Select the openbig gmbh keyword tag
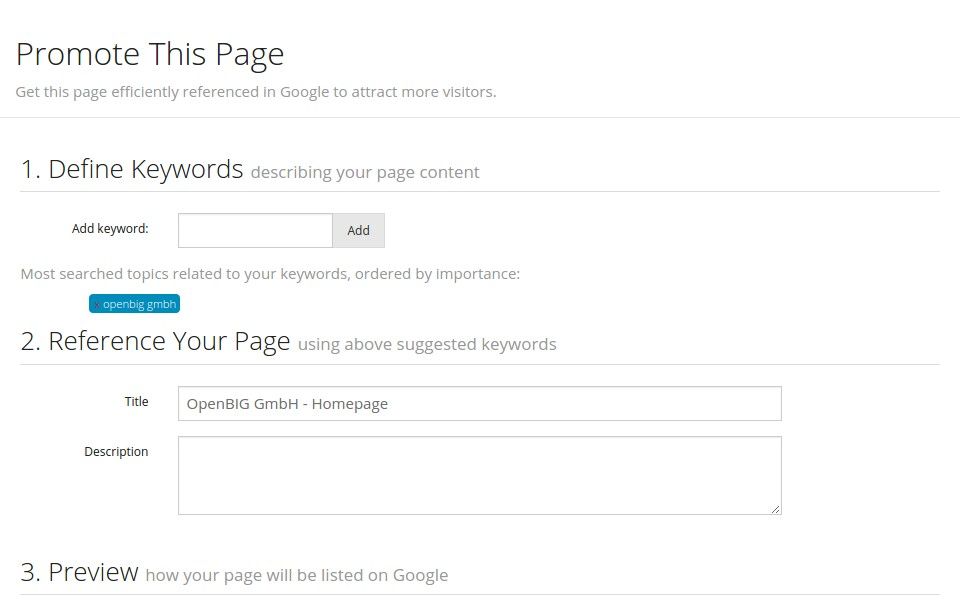The height and width of the screenshot is (604, 960). 140,305
